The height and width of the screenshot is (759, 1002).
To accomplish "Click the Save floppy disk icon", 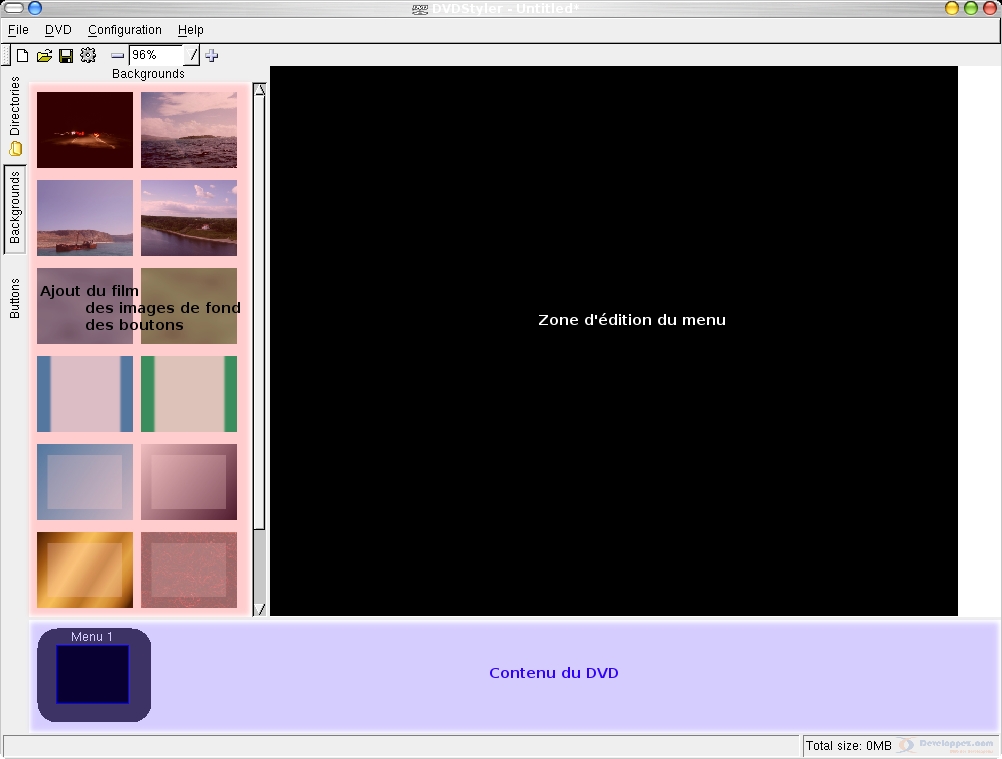I will tap(66, 56).
